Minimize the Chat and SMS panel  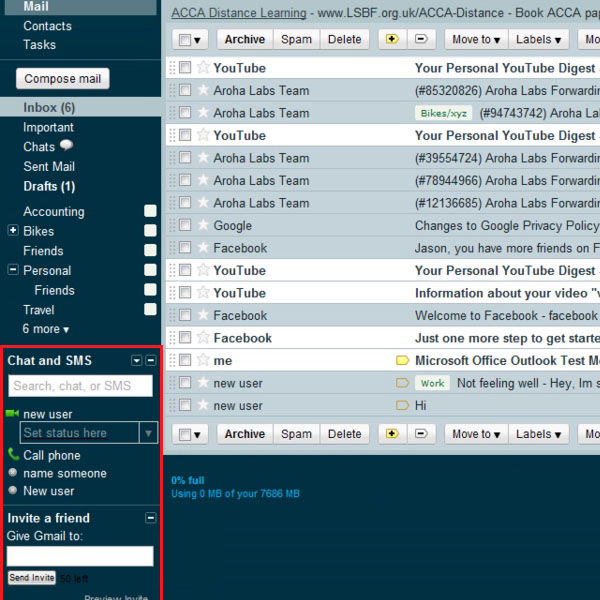pyautogui.click(x=151, y=360)
